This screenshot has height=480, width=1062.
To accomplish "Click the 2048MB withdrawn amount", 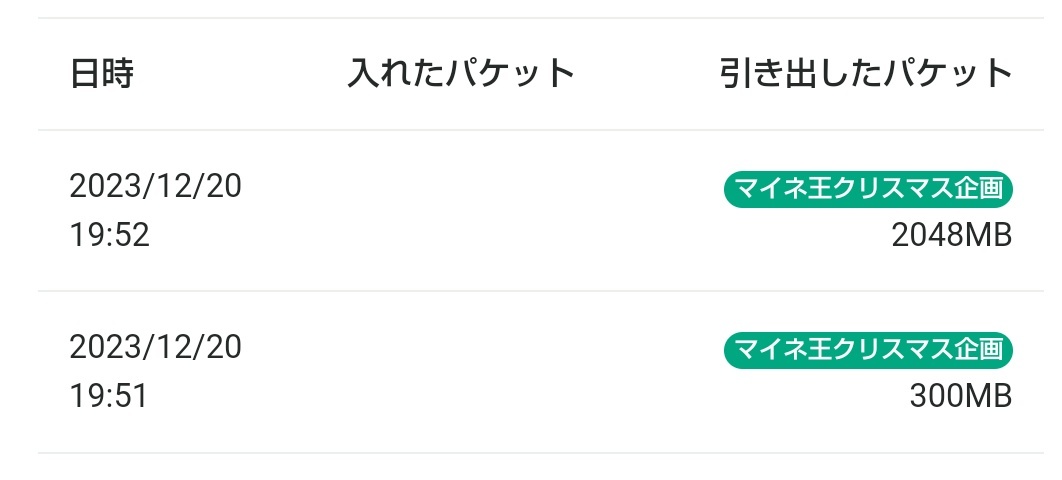I will tap(952, 236).
